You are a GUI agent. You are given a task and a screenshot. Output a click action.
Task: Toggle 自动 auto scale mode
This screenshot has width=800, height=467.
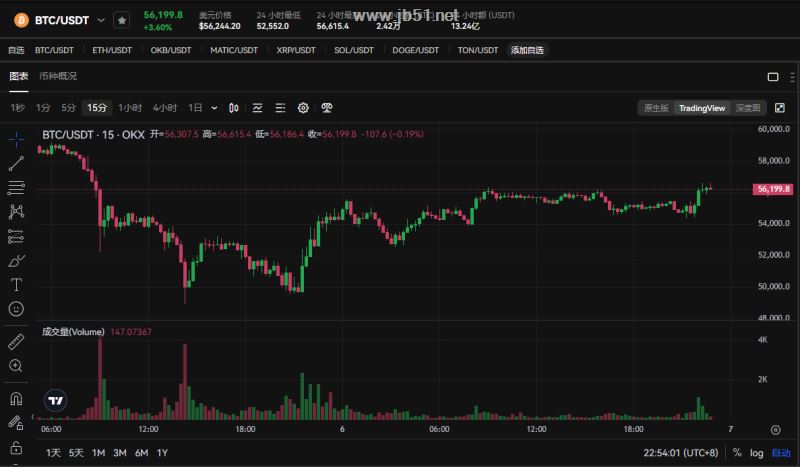[x=781, y=453]
